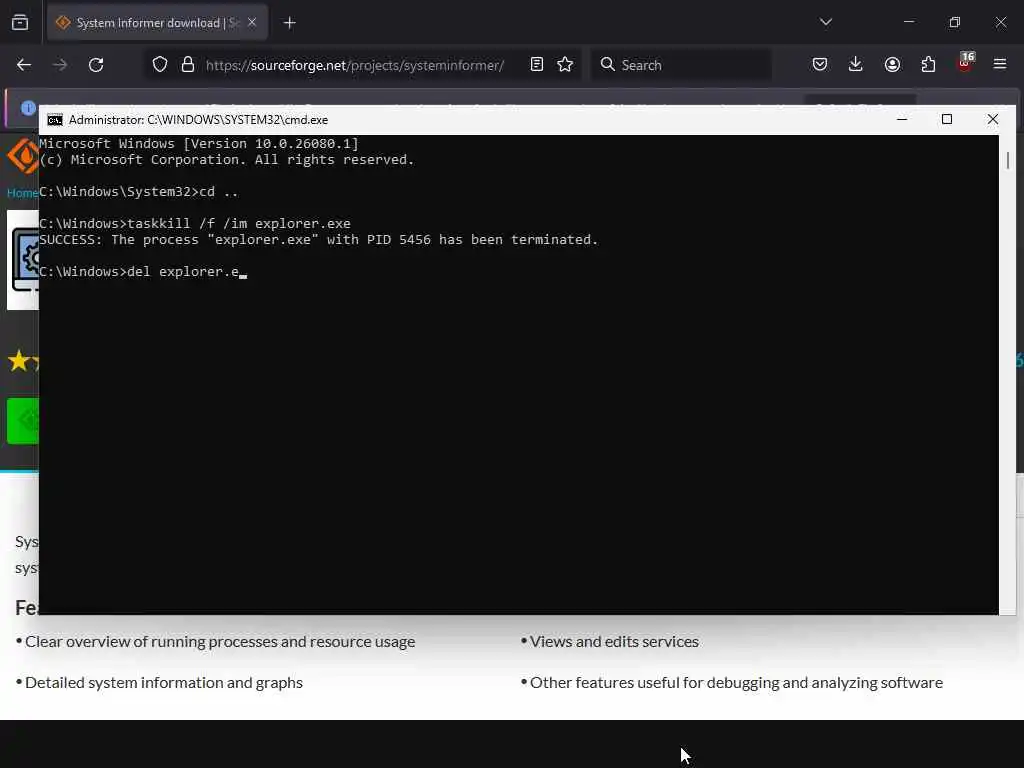Restore down the Firefox window
1024x768 pixels.
[955, 22]
